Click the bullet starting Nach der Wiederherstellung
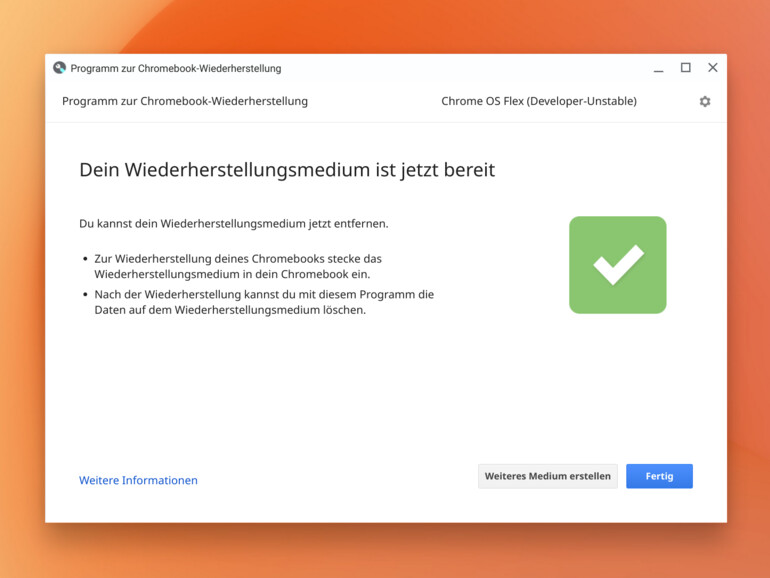The image size is (770, 578). coord(264,302)
